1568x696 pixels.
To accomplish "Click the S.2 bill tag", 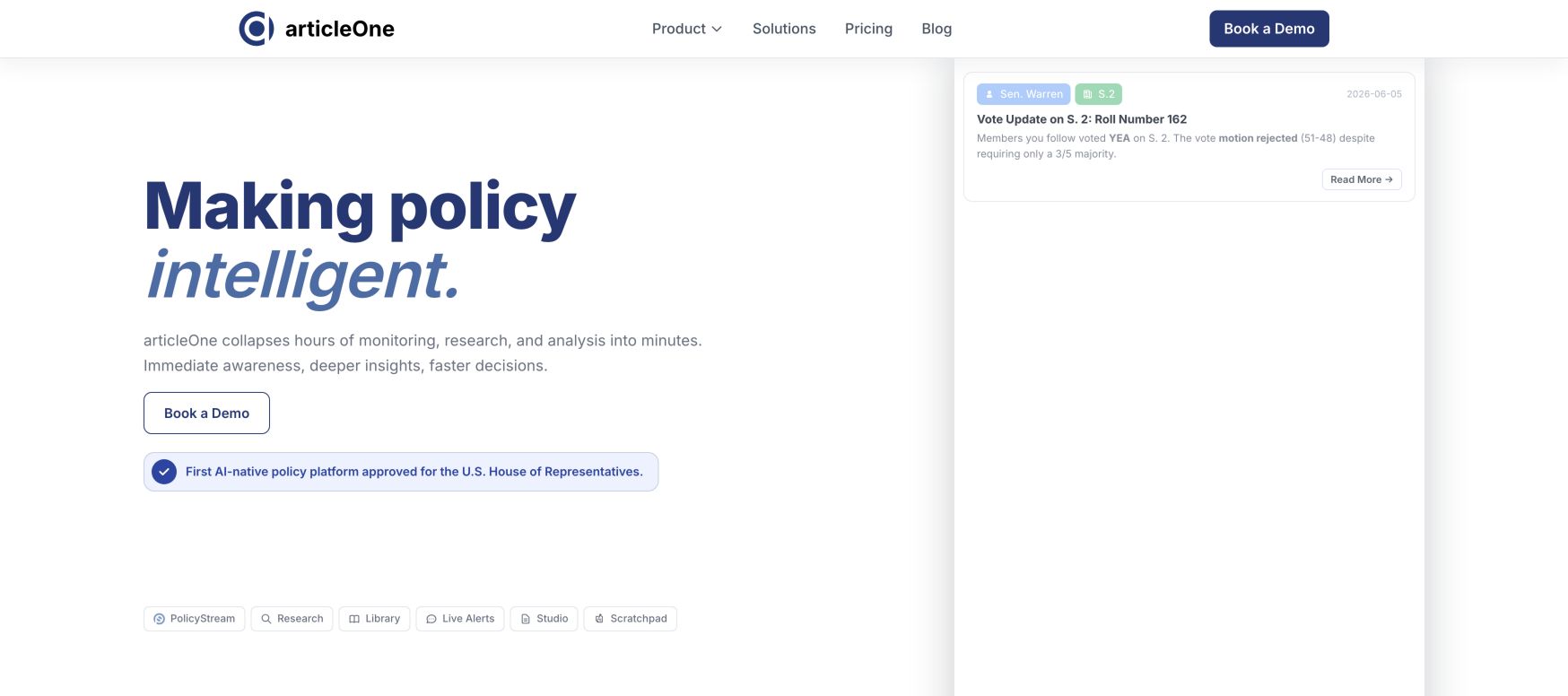I will pyautogui.click(x=1099, y=94).
